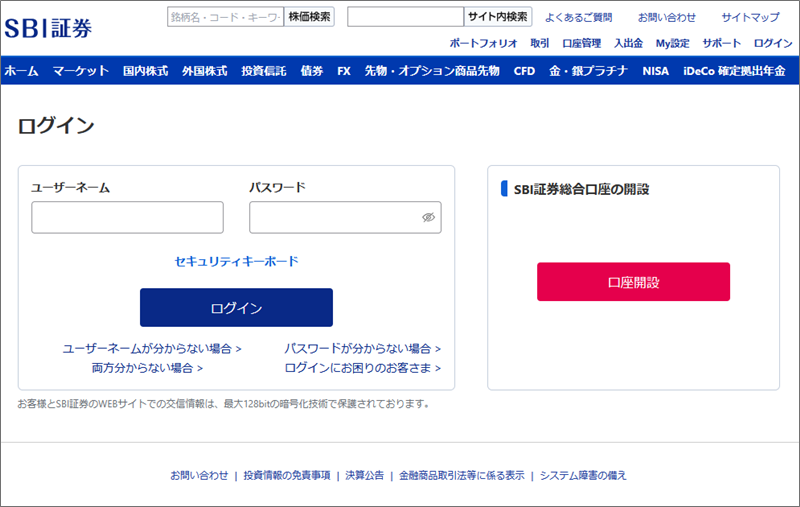Switch to the 外国株式 tab

(x=205, y=71)
